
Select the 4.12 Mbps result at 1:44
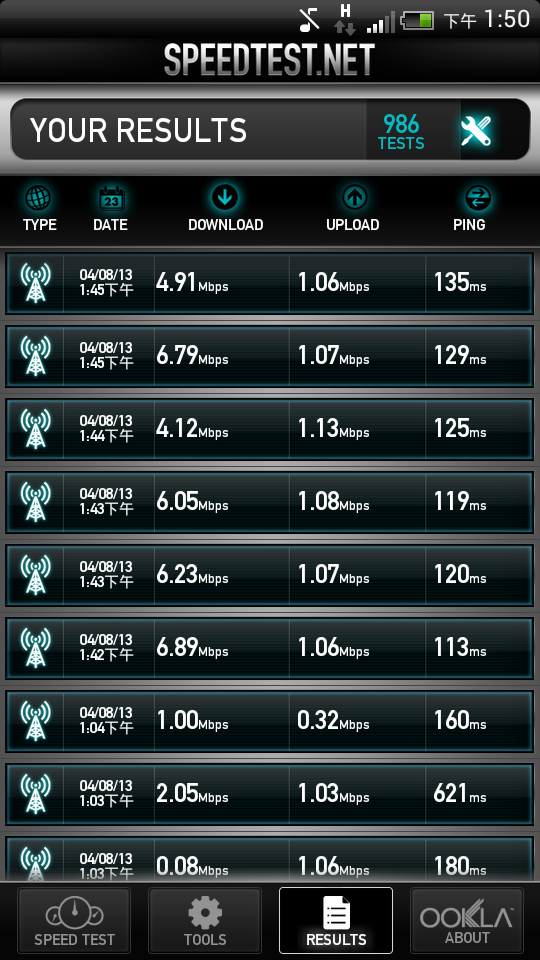[x=269, y=429]
